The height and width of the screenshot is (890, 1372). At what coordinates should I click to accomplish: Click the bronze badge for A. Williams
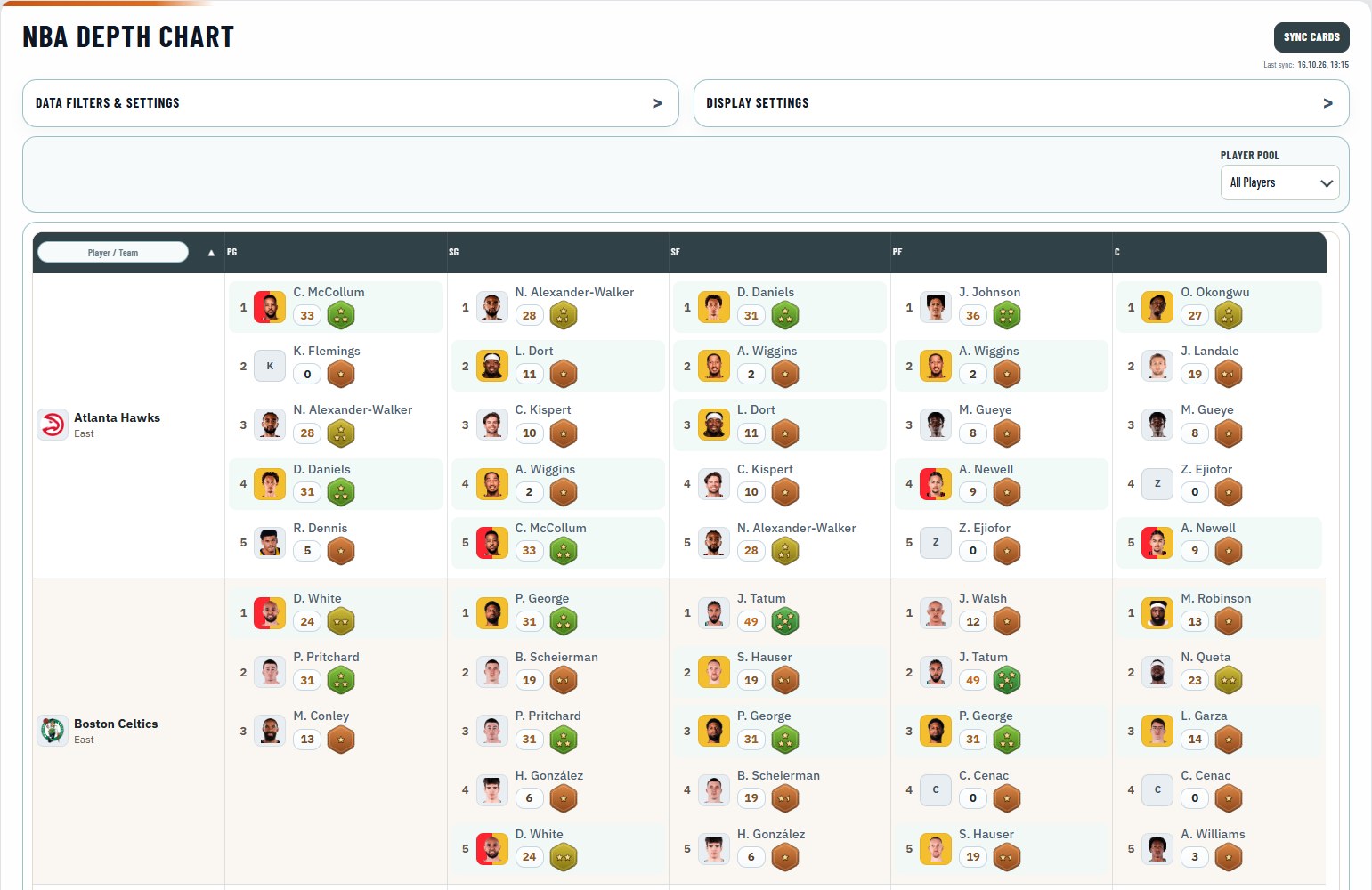(1229, 857)
